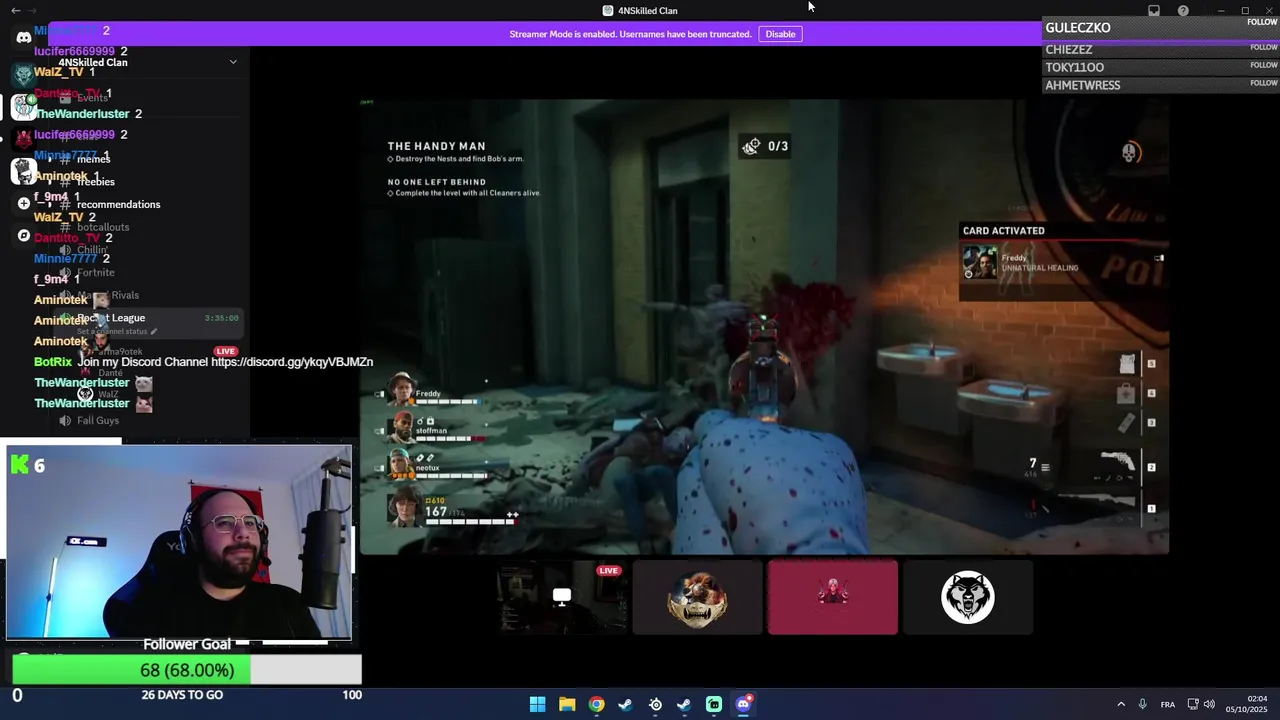Disable Streamer Mode in the purple banner
This screenshot has height=720, width=1280.
[780, 34]
